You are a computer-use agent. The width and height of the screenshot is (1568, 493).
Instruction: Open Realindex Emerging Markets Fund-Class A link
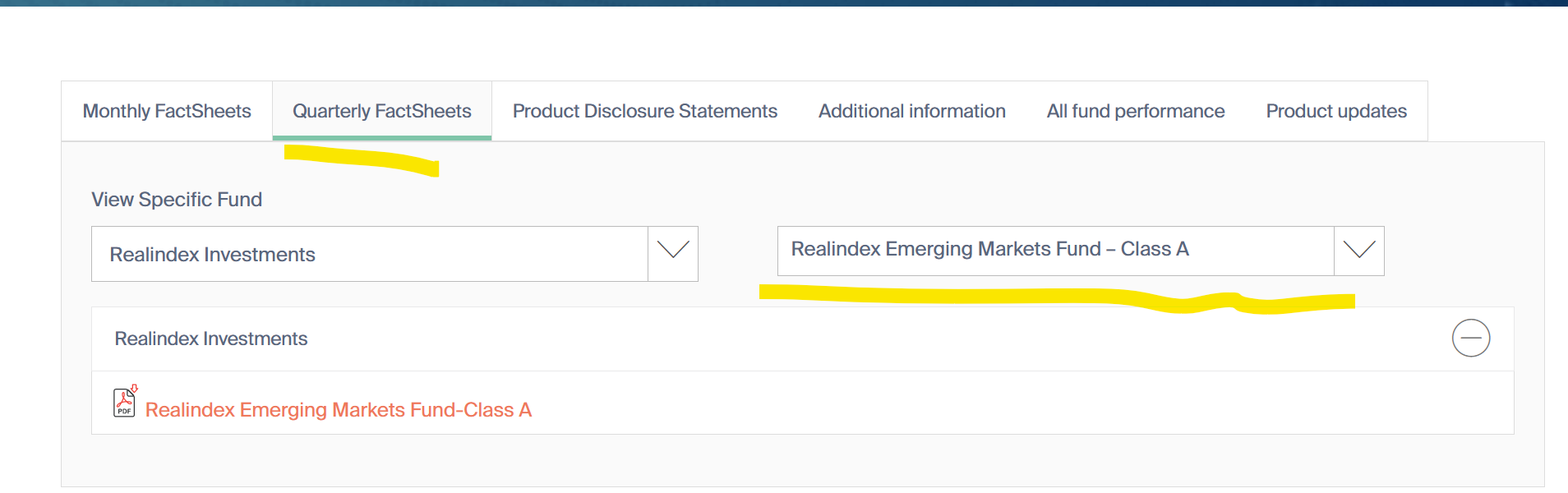coord(338,410)
